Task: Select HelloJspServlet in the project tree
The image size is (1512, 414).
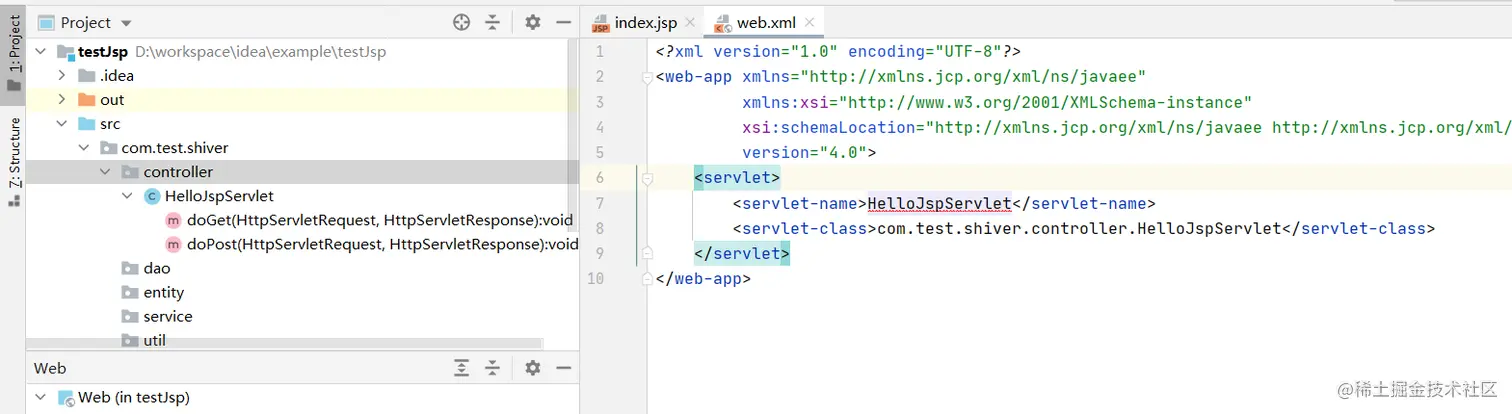Action: coord(219,196)
